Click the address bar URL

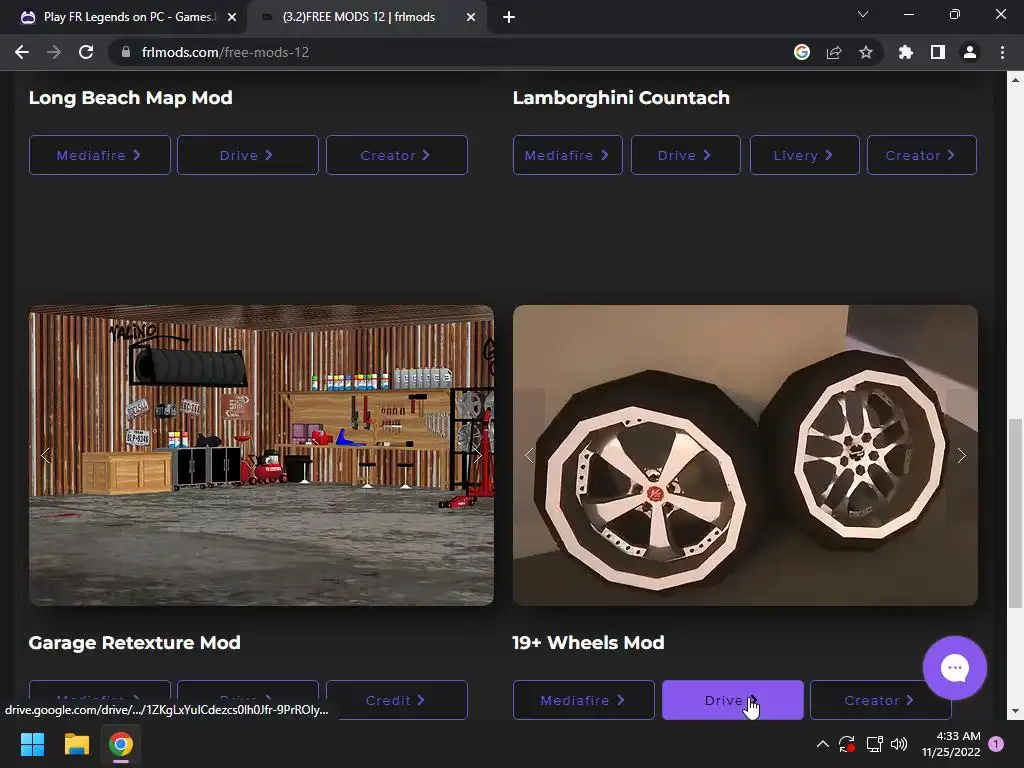pyautogui.click(x=225, y=52)
